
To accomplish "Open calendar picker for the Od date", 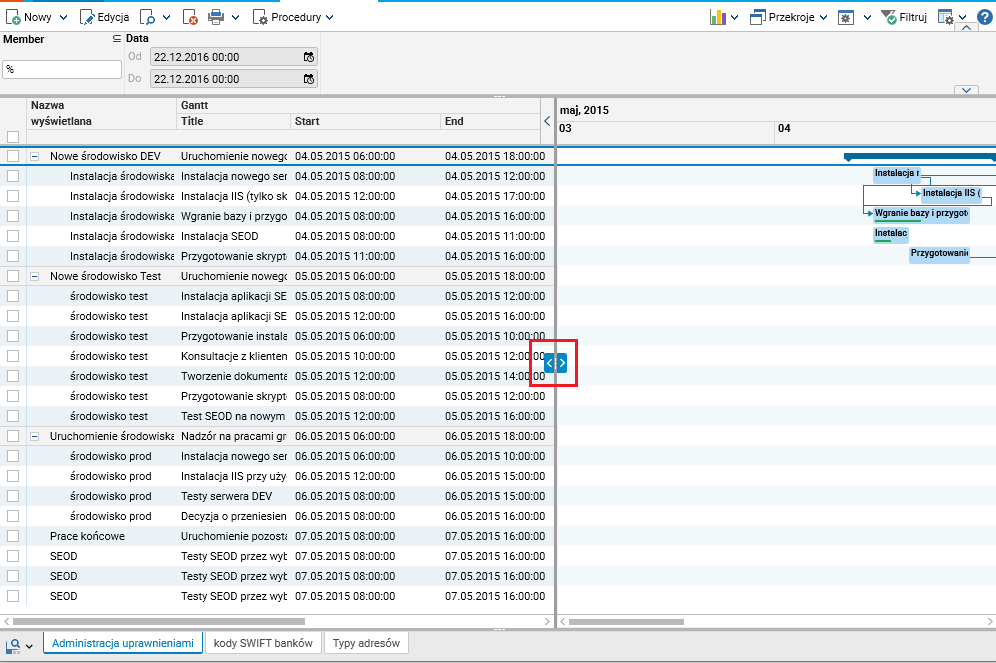I will coord(309,57).
